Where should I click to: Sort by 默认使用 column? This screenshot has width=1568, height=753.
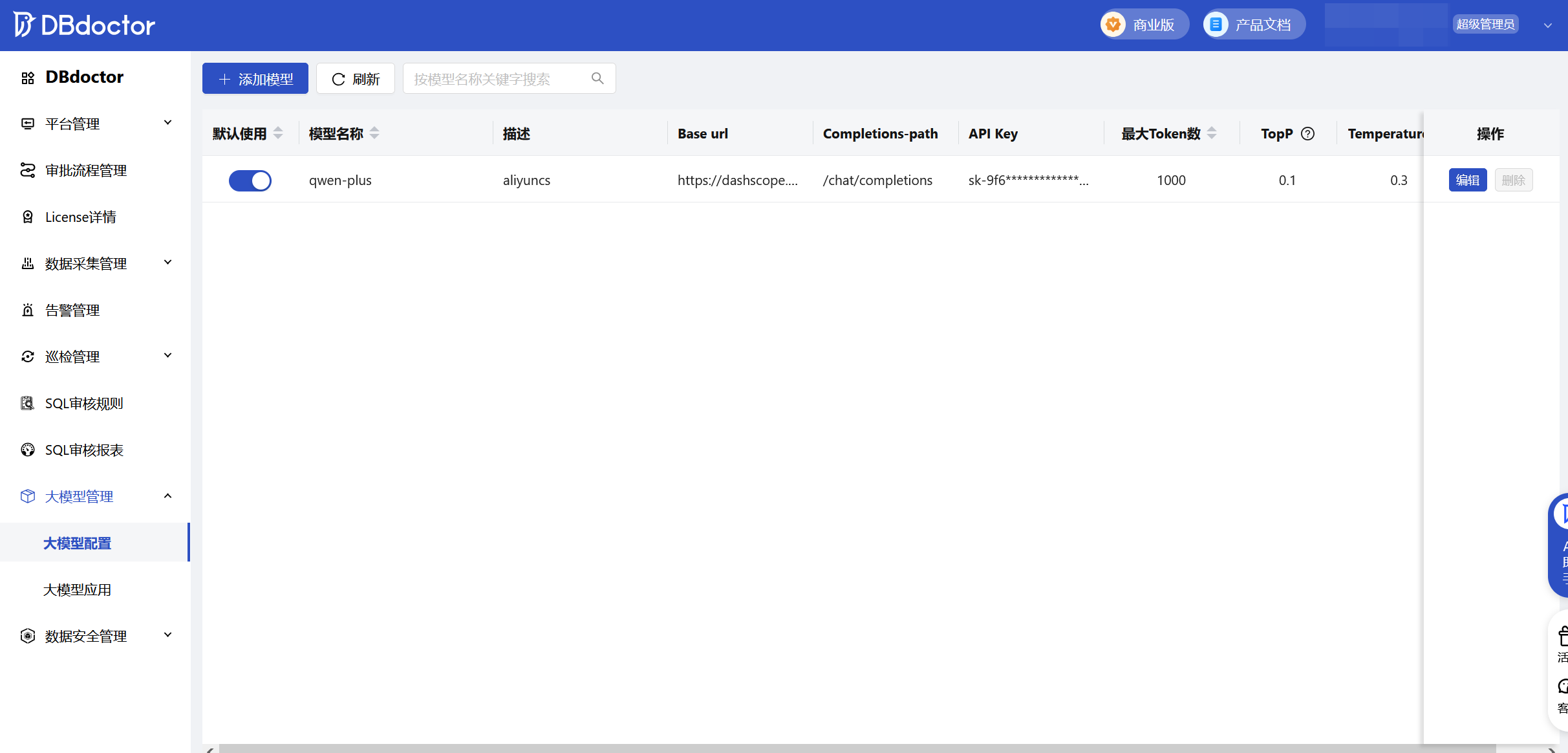click(278, 133)
